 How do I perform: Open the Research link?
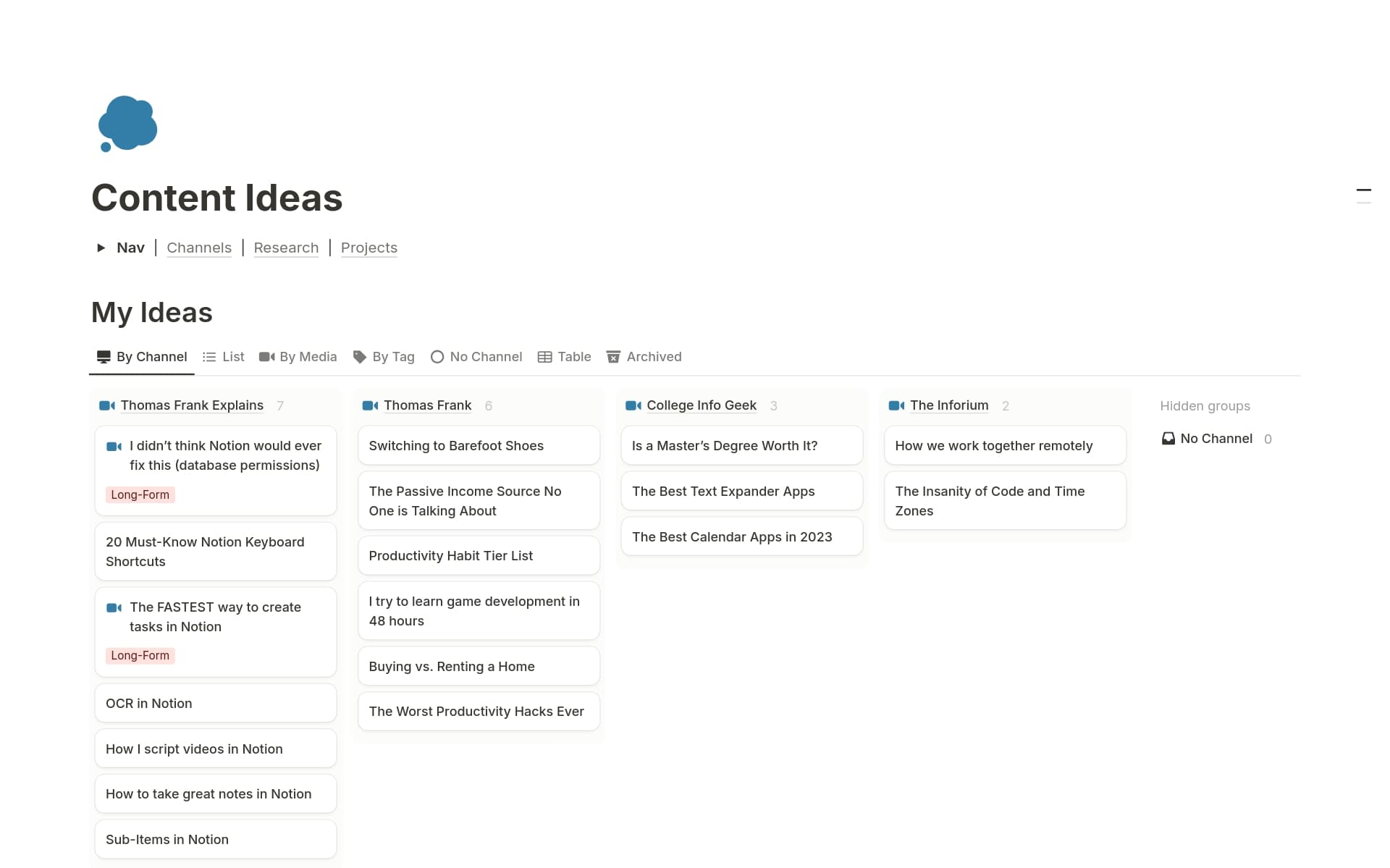click(x=286, y=248)
